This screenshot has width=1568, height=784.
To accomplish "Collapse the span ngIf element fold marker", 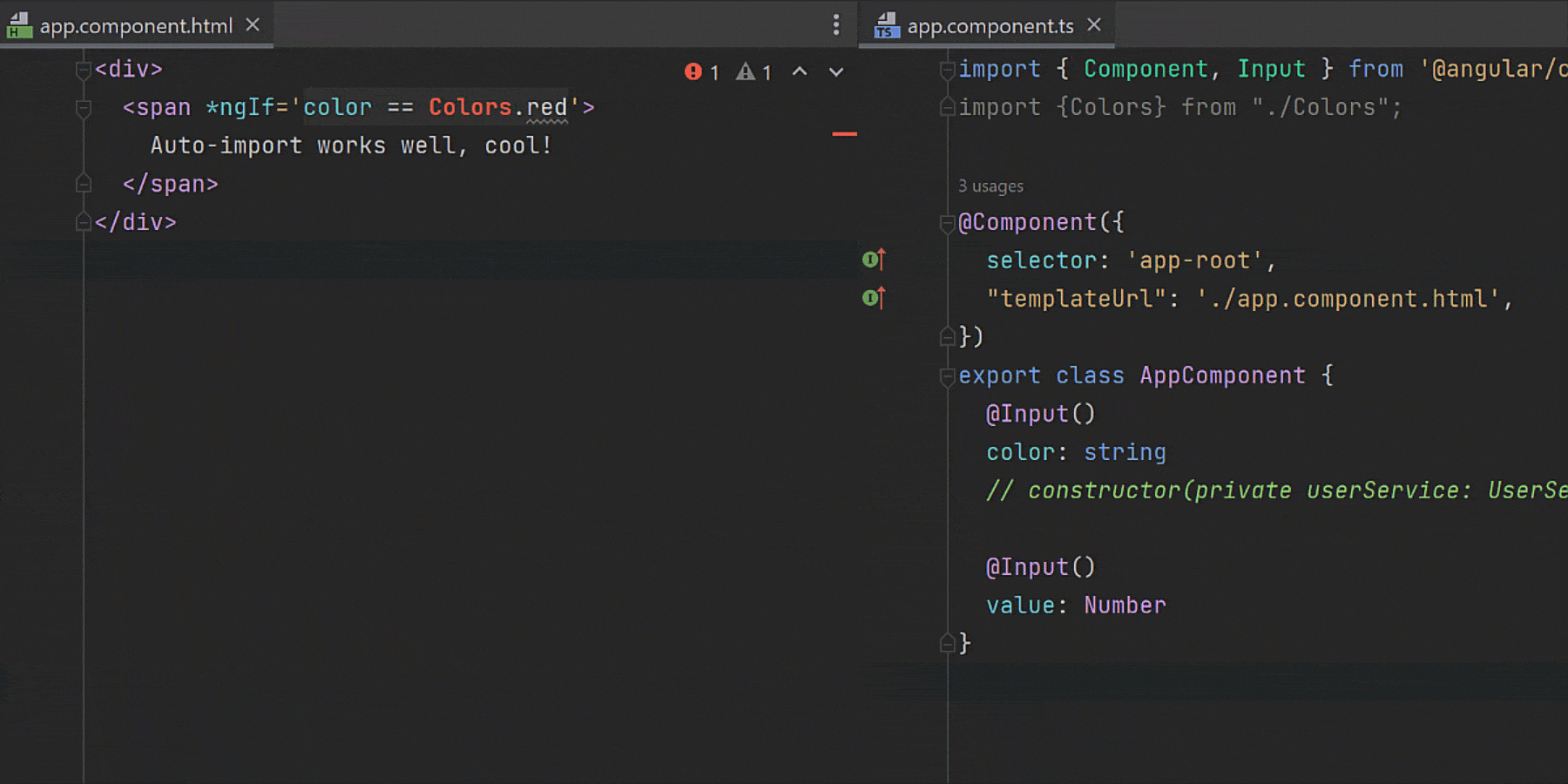I will tap(84, 108).
